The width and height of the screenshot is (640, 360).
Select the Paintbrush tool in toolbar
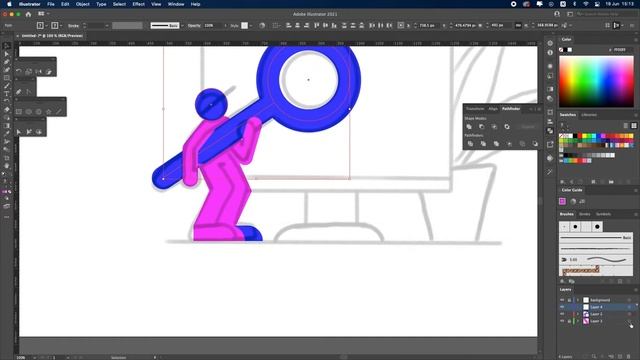click(7, 86)
